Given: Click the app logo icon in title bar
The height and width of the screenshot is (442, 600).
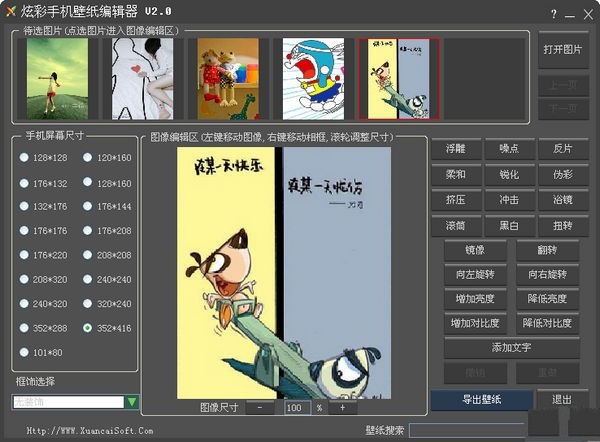Looking at the screenshot, I should [x=11, y=11].
